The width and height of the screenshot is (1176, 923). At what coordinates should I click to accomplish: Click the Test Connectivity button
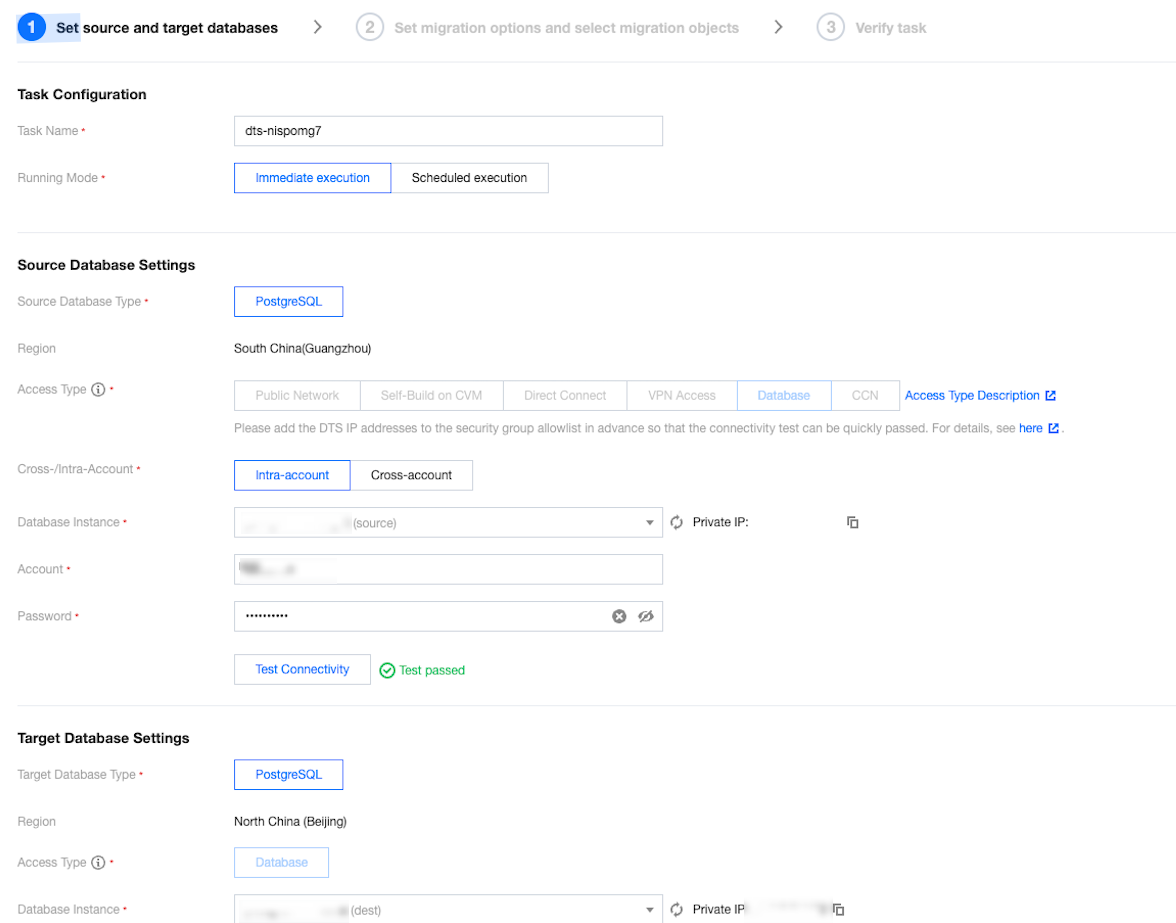pos(302,669)
